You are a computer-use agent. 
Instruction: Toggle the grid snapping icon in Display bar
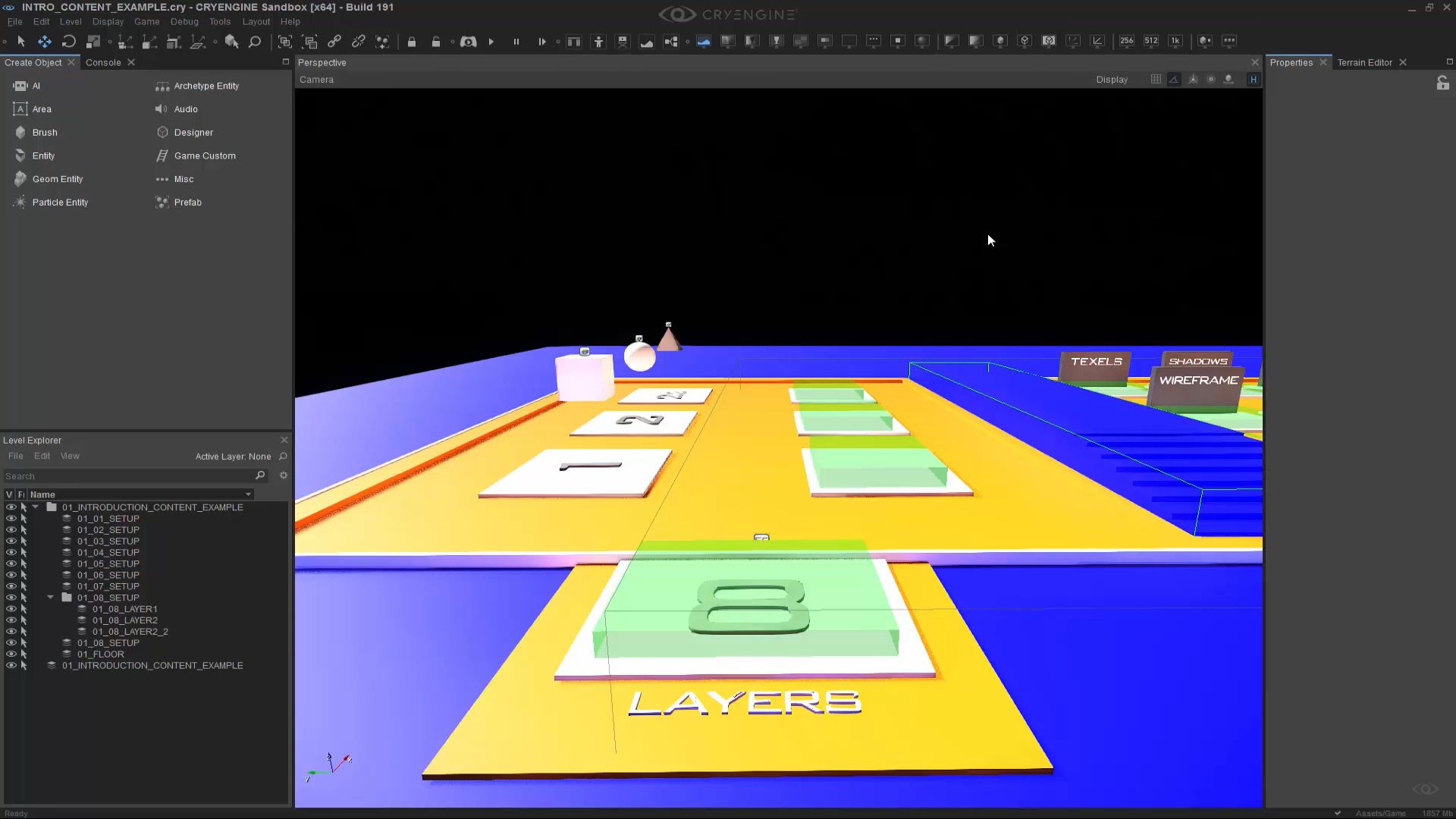[1156, 79]
